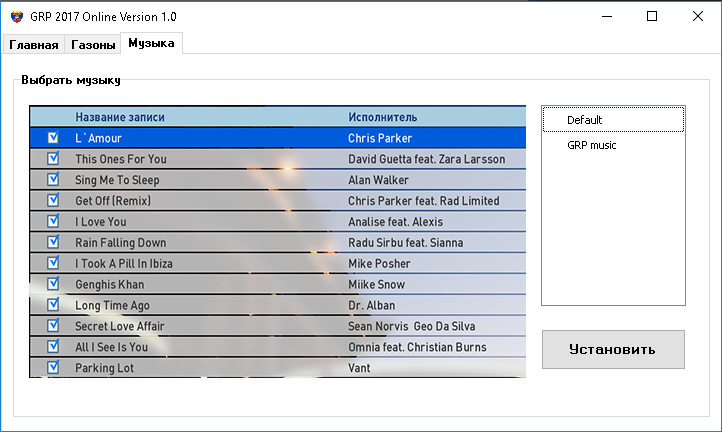
Task: Uncheck the L`Amour track checkbox
Action: point(53,137)
